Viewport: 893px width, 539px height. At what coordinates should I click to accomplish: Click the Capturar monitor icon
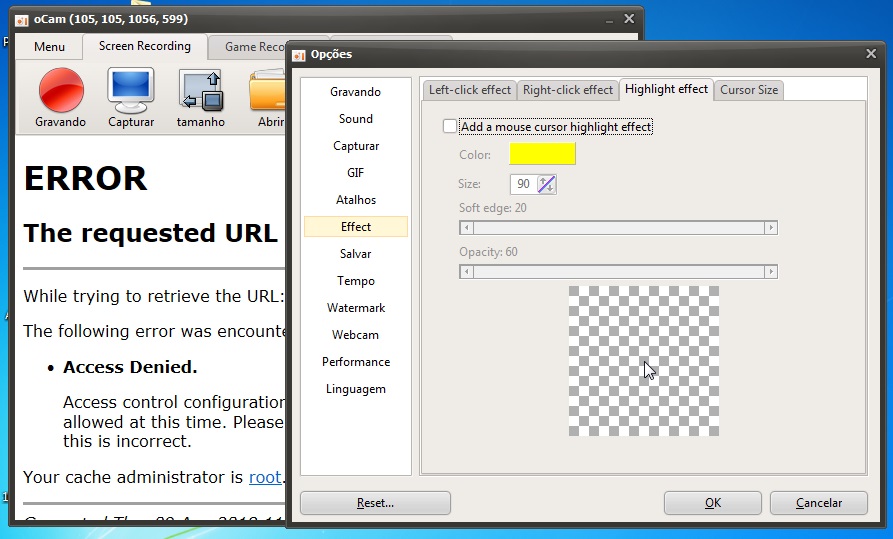pyautogui.click(x=131, y=90)
